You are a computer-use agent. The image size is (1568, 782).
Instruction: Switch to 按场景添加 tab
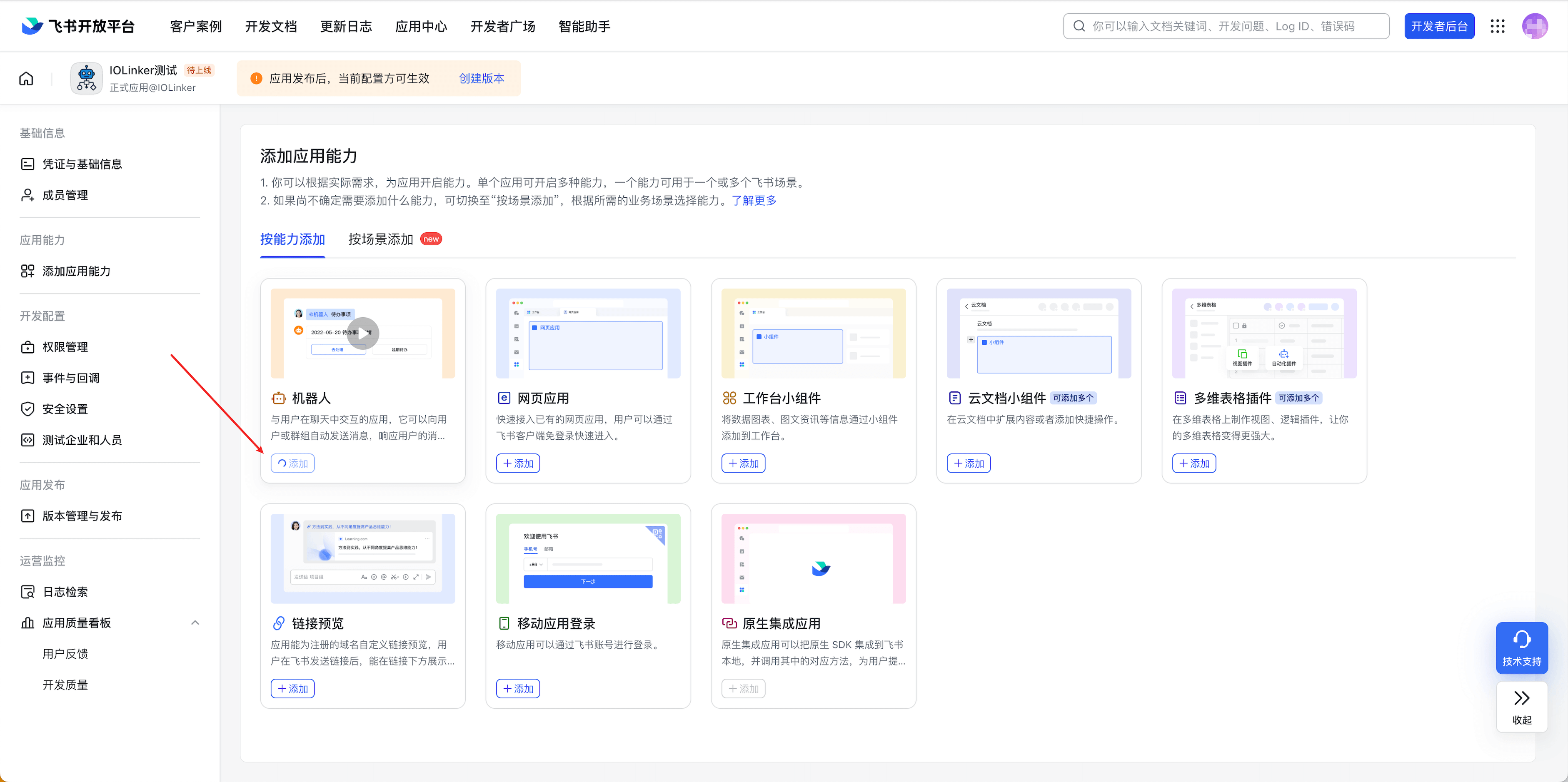tap(381, 239)
